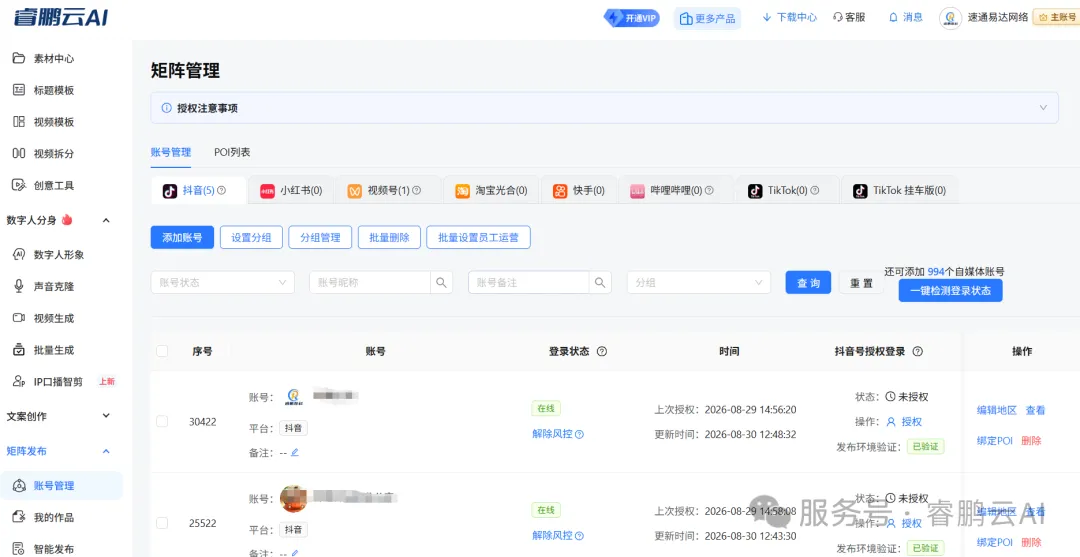The image size is (1080, 557).
Task: Click help icon next to 登录状态 header
Action: tap(601, 351)
